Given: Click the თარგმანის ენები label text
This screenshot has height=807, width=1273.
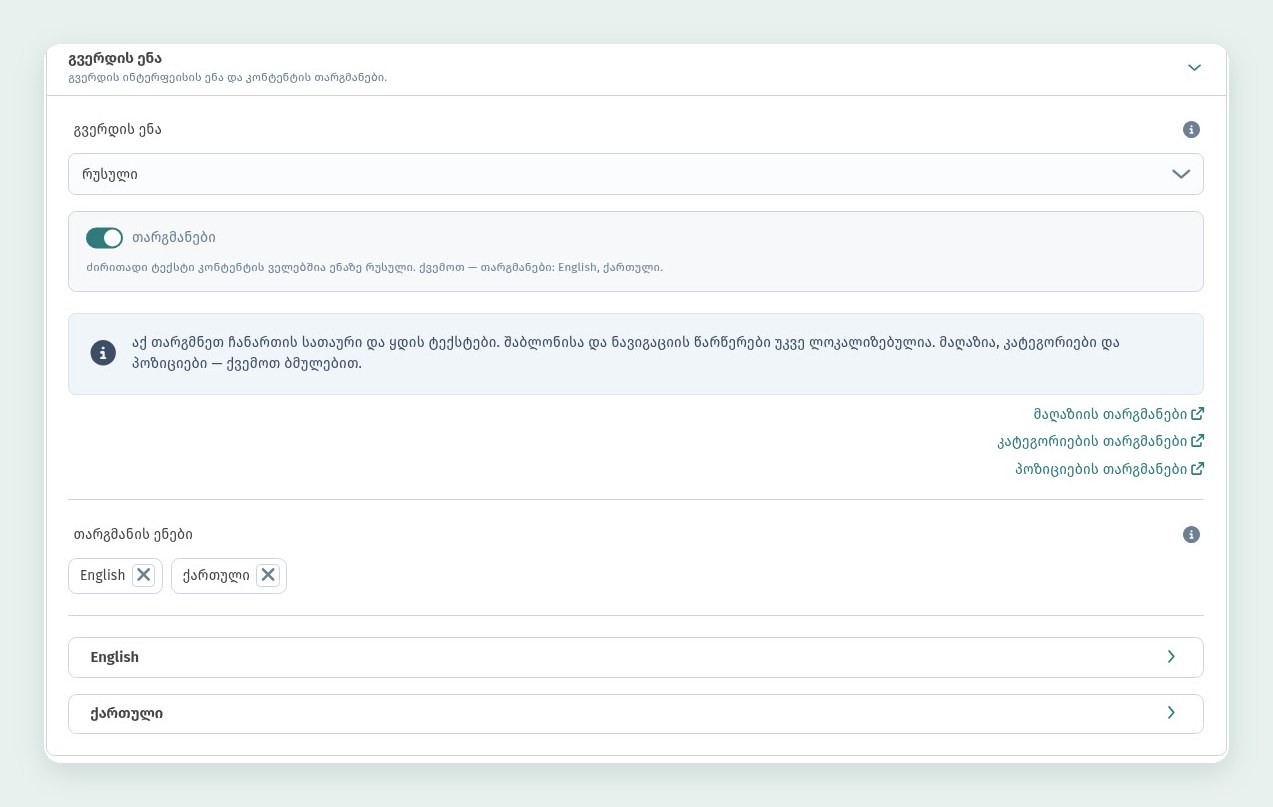Looking at the screenshot, I should coord(133,535).
